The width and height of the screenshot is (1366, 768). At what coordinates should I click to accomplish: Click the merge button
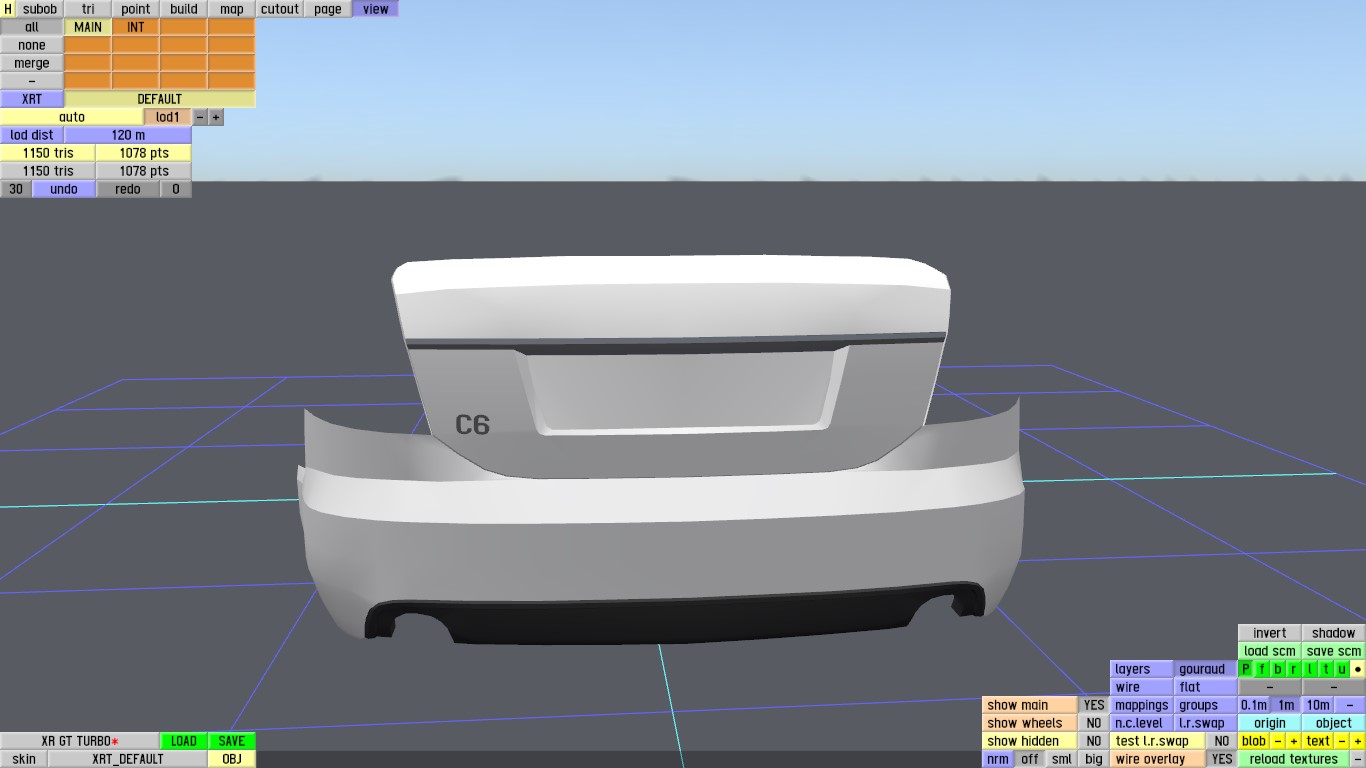[x=32, y=63]
